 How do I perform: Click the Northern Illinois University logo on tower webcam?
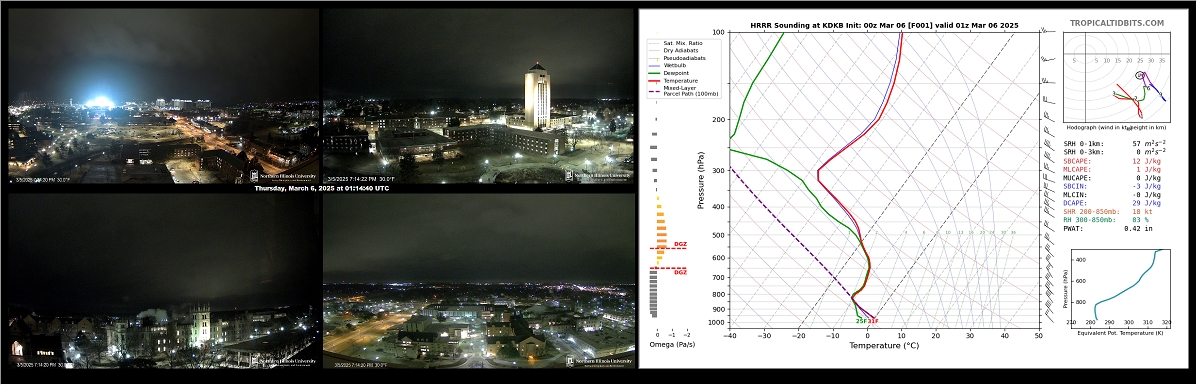click(598, 175)
